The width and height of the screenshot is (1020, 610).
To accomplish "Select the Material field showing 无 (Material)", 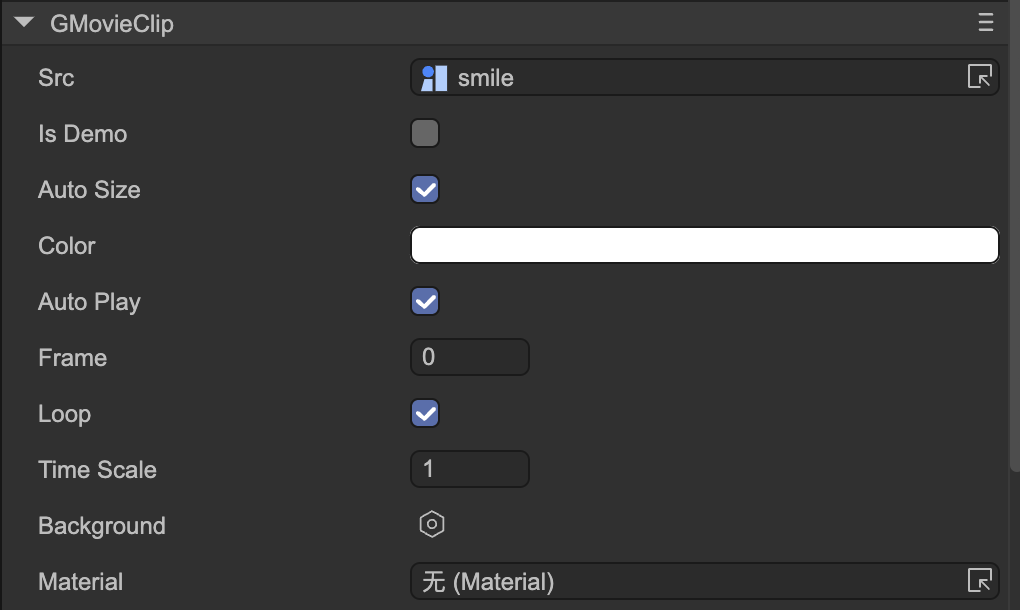I will point(690,581).
